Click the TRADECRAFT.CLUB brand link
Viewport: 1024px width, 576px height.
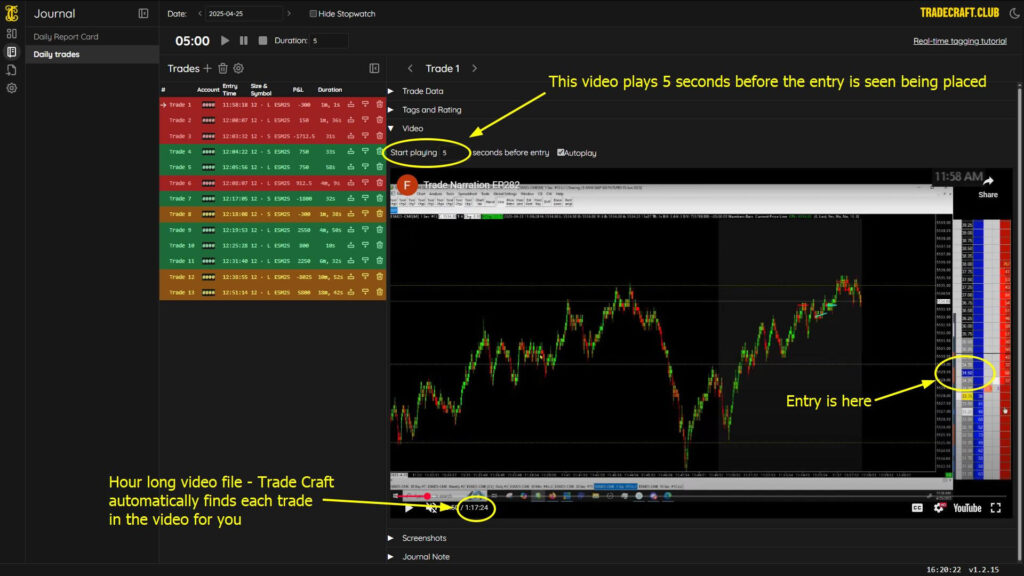959,13
